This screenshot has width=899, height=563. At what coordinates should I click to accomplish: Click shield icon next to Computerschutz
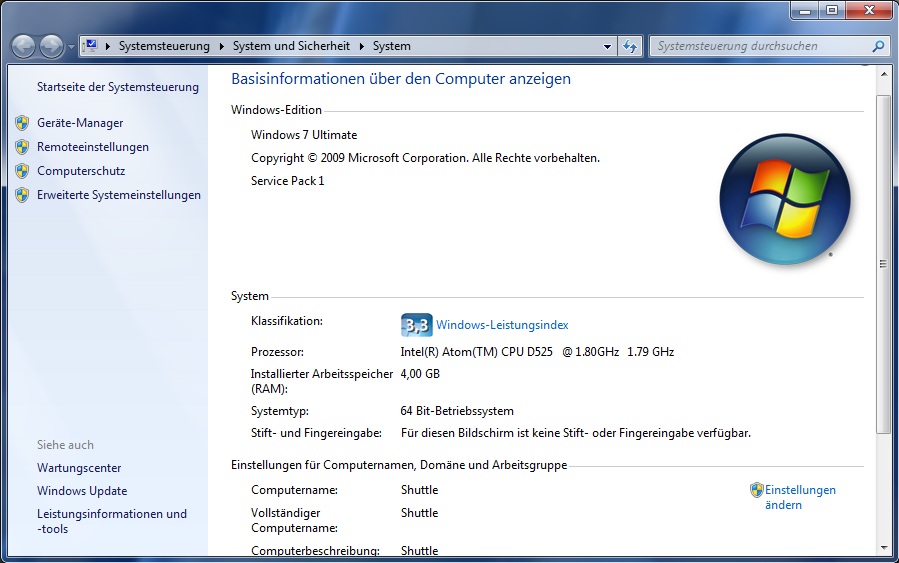[22, 171]
